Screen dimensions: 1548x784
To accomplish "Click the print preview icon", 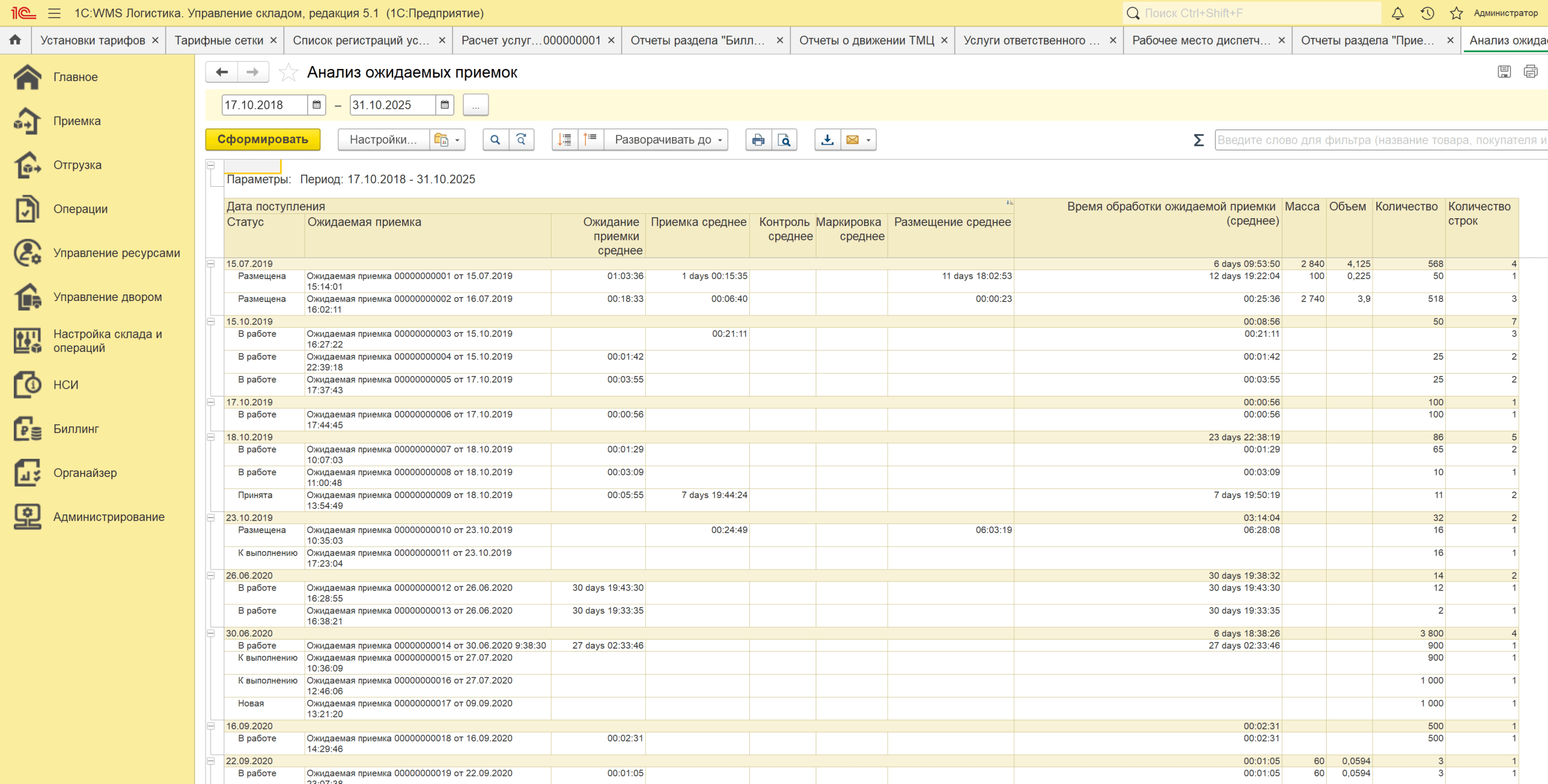I will [784, 140].
